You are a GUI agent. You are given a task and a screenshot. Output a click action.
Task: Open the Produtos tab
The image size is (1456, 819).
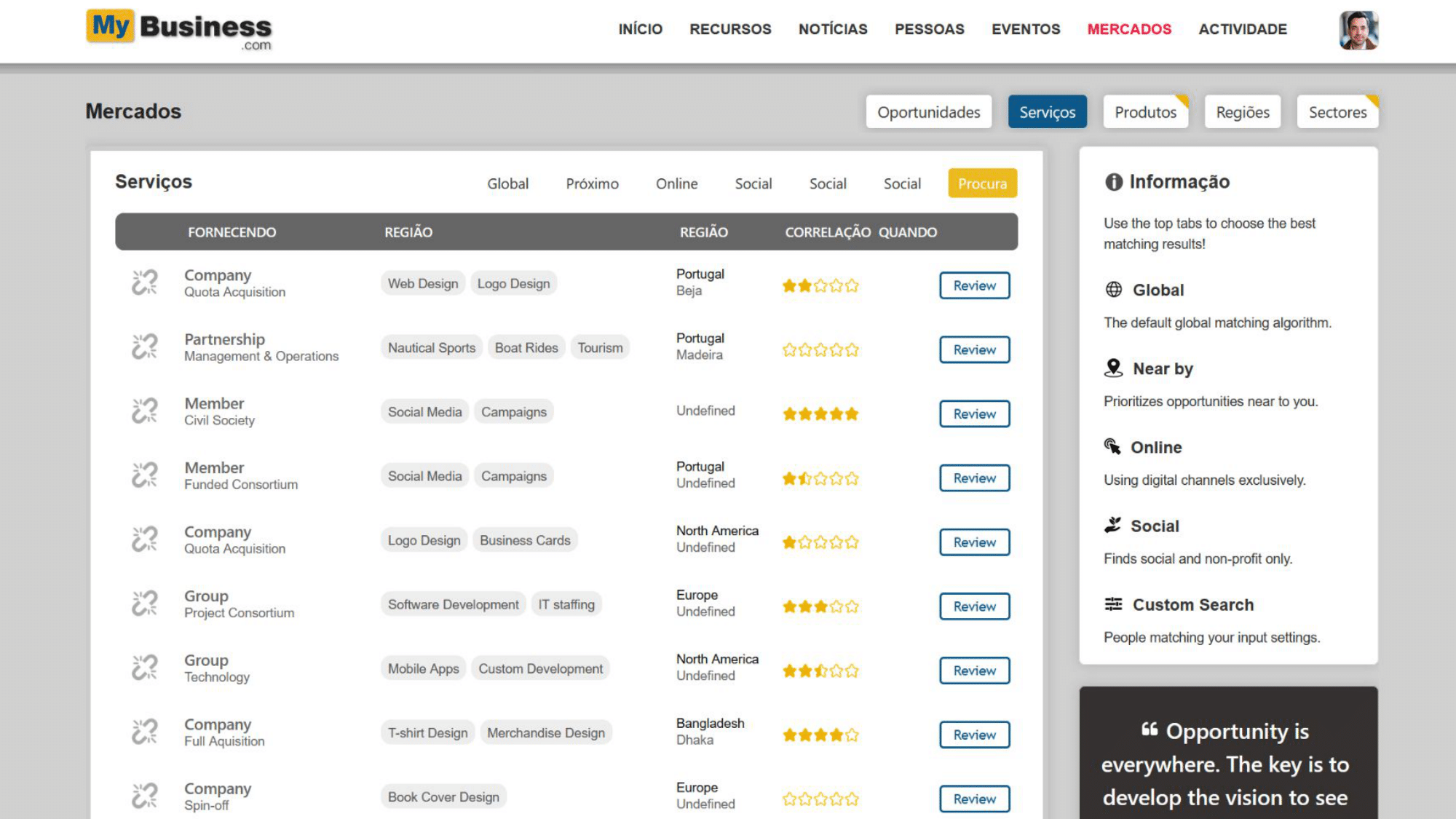click(1144, 112)
